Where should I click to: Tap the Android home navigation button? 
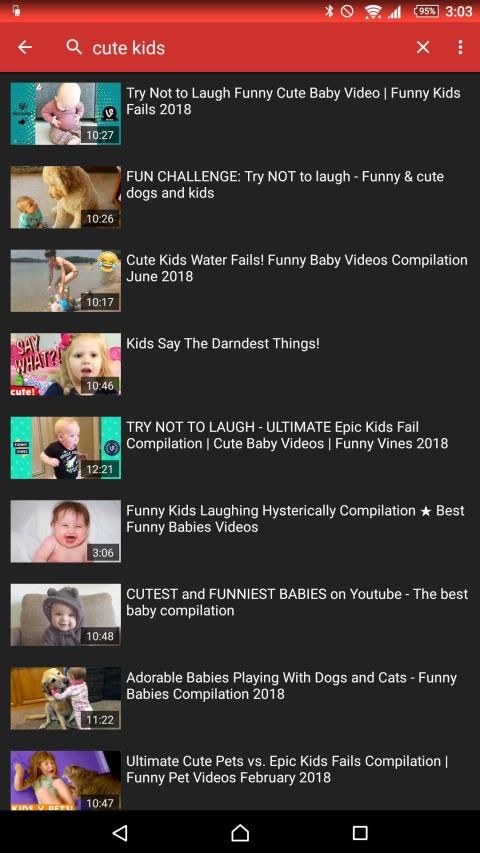[240, 832]
